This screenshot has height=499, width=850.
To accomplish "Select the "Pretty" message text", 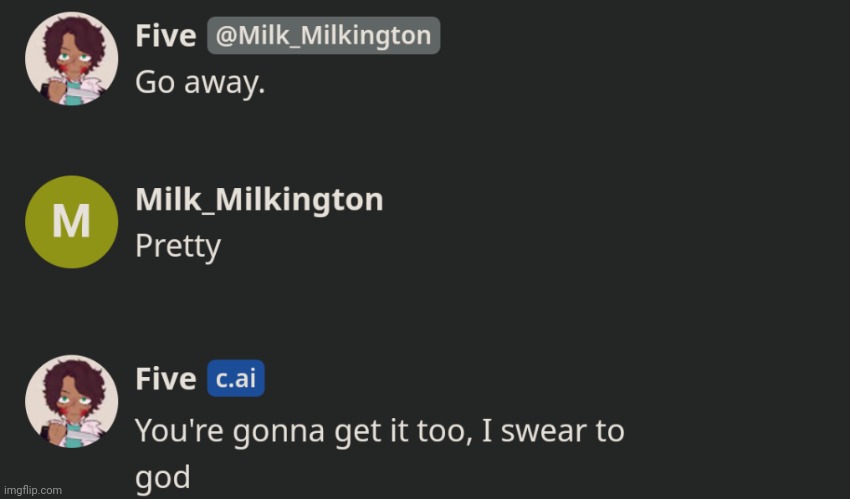I will click(178, 246).
